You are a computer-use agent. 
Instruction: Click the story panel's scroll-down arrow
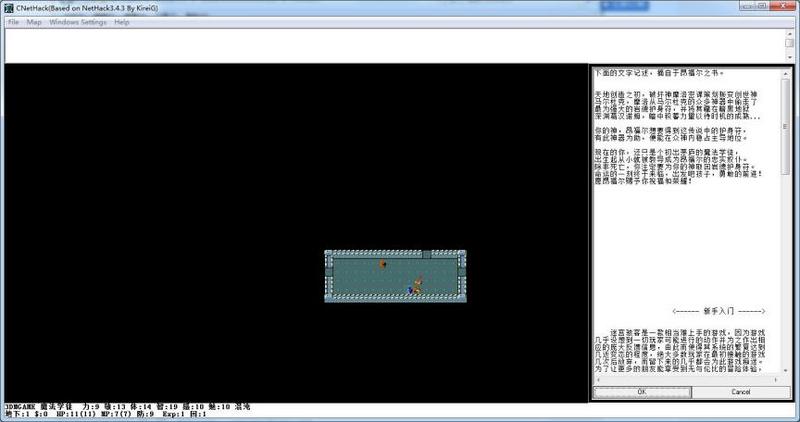[785, 371]
